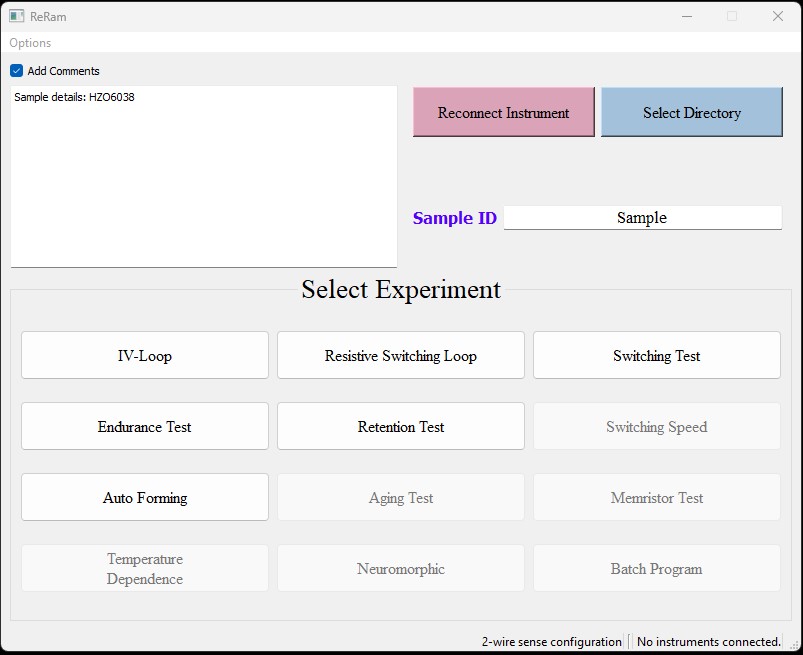Click the Neuromorphic button
Screen dimensions: 803x655
coord(401,568)
